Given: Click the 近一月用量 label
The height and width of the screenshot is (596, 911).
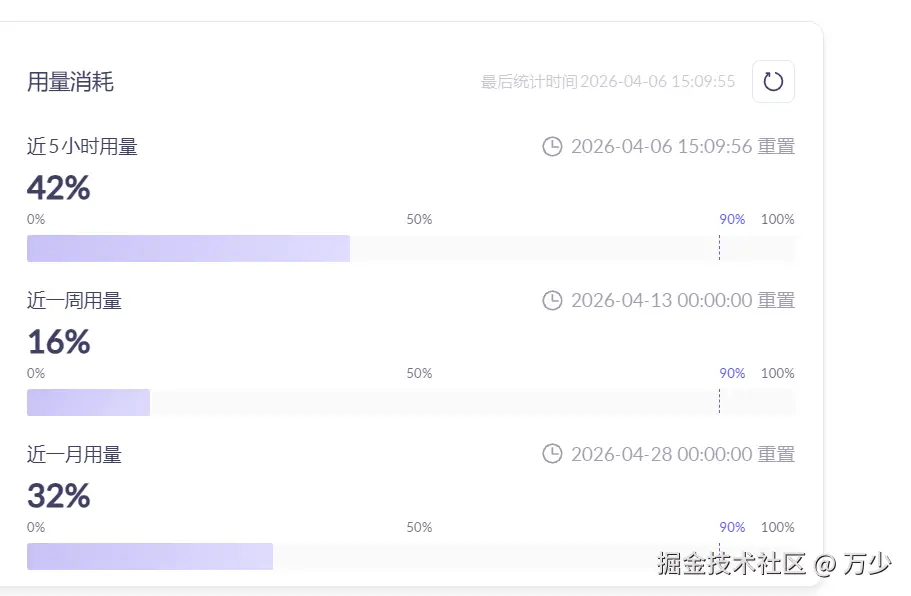Looking at the screenshot, I should tap(74, 454).
